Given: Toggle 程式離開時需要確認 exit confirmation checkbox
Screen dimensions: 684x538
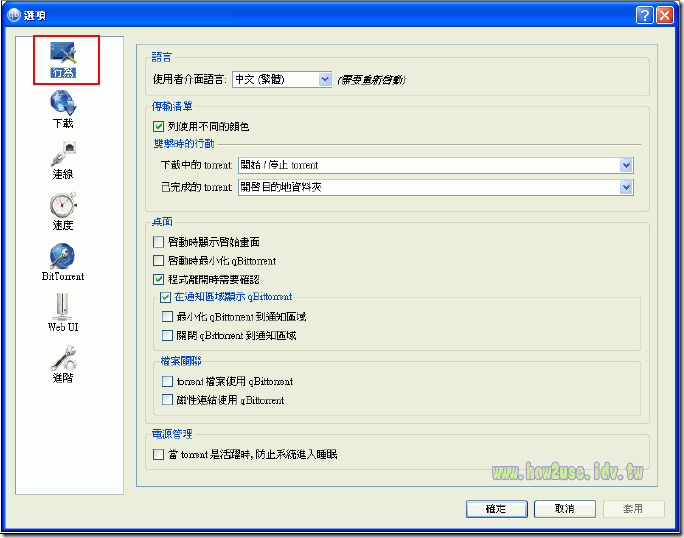Looking at the screenshot, I should pyautogui.click(x=158, y=280).
